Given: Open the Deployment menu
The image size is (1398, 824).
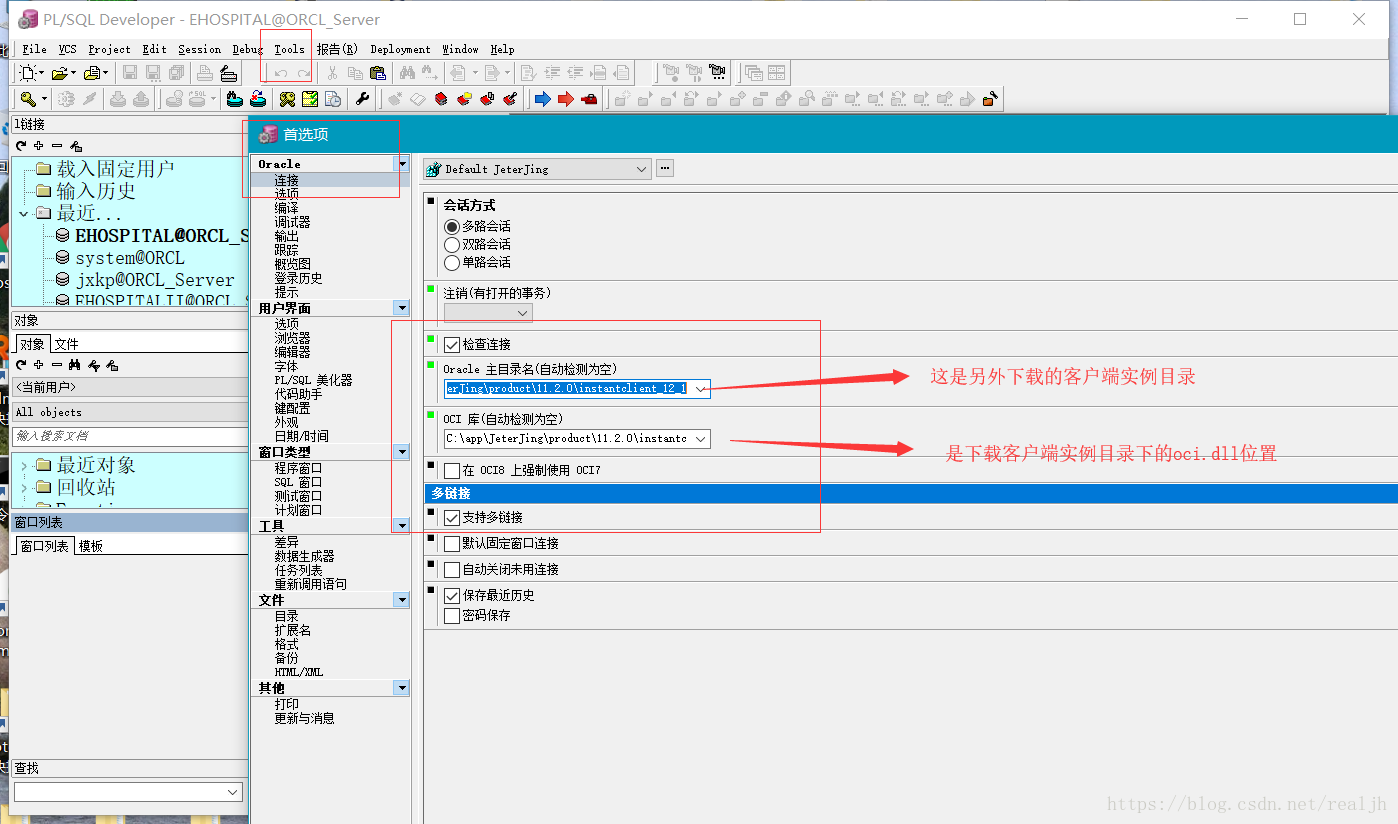Looking at the screenshot, I should 400,49.
